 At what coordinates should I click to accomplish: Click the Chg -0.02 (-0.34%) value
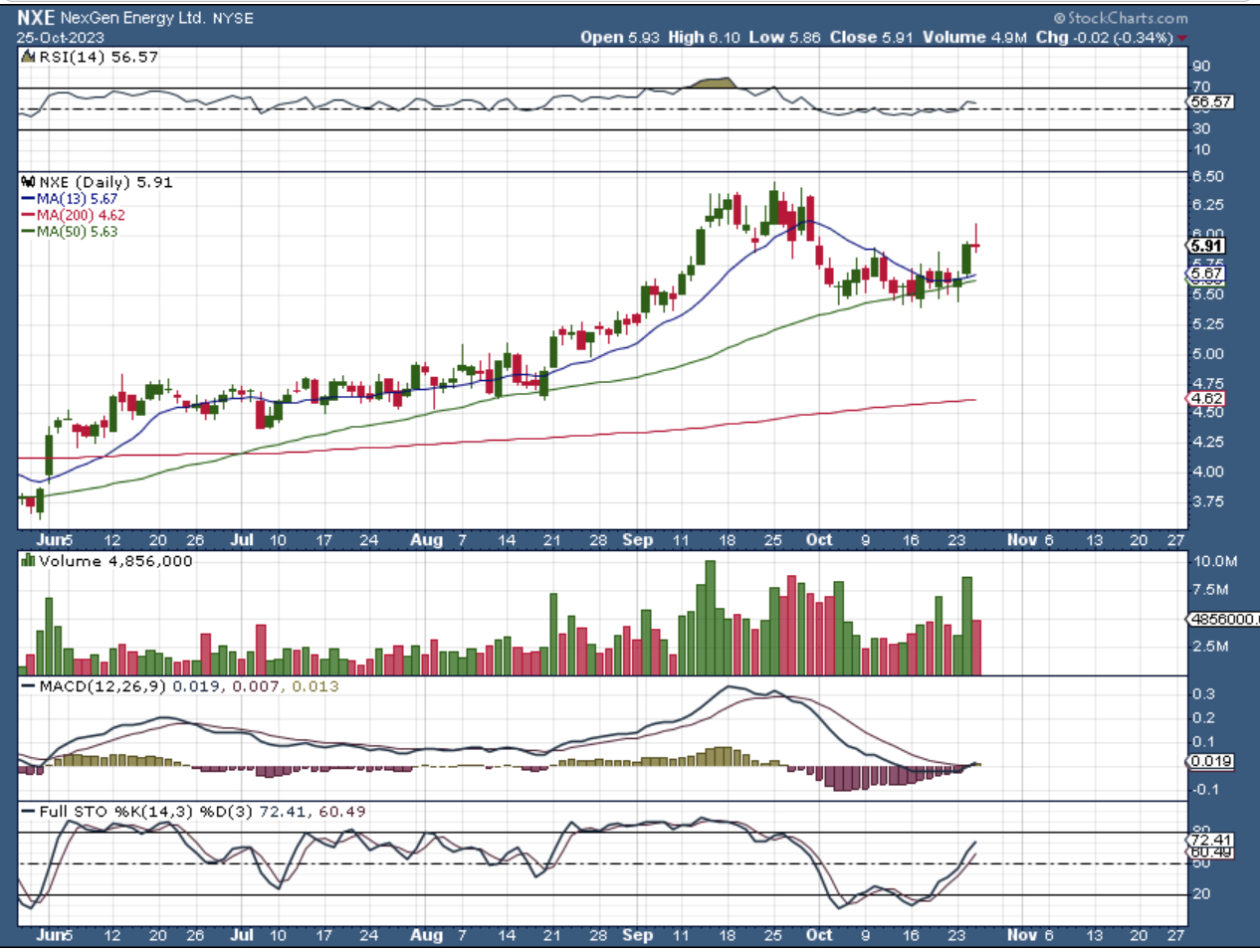point(1105,37)
